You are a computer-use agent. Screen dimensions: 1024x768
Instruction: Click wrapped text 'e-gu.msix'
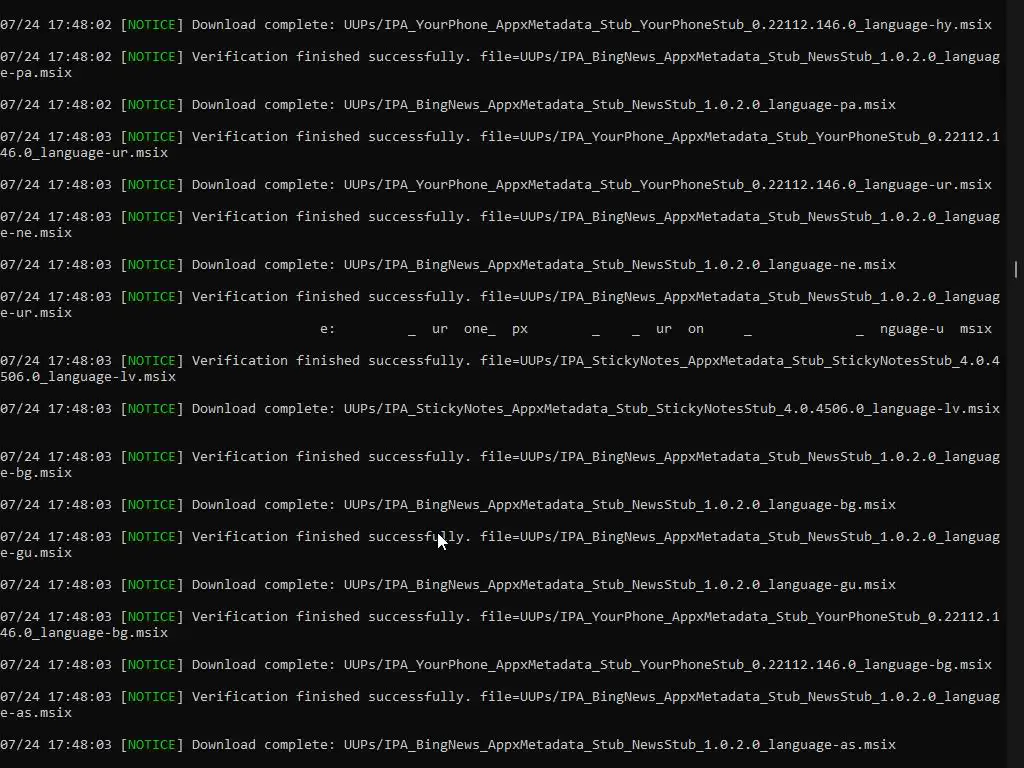click(36, 552)
